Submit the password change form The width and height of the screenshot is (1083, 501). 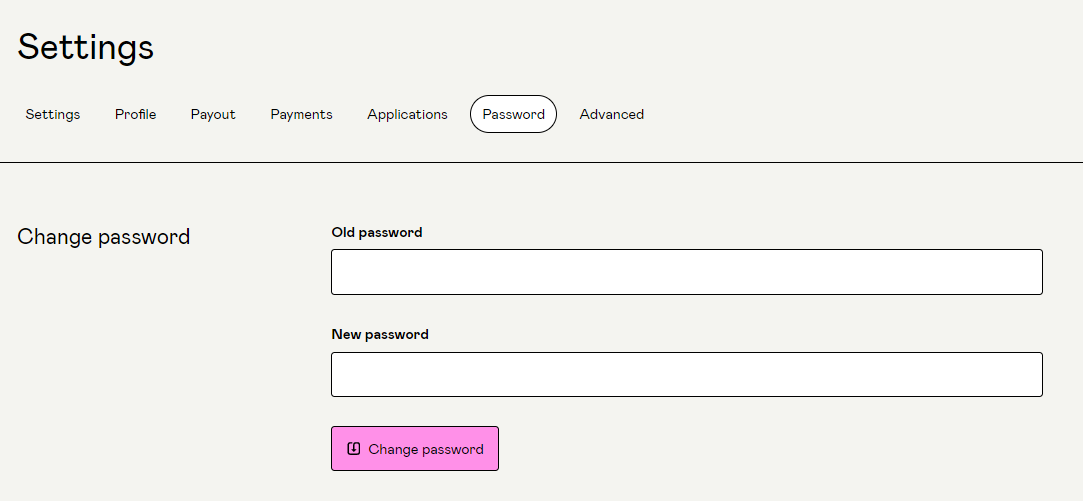[x=415, y=449]
